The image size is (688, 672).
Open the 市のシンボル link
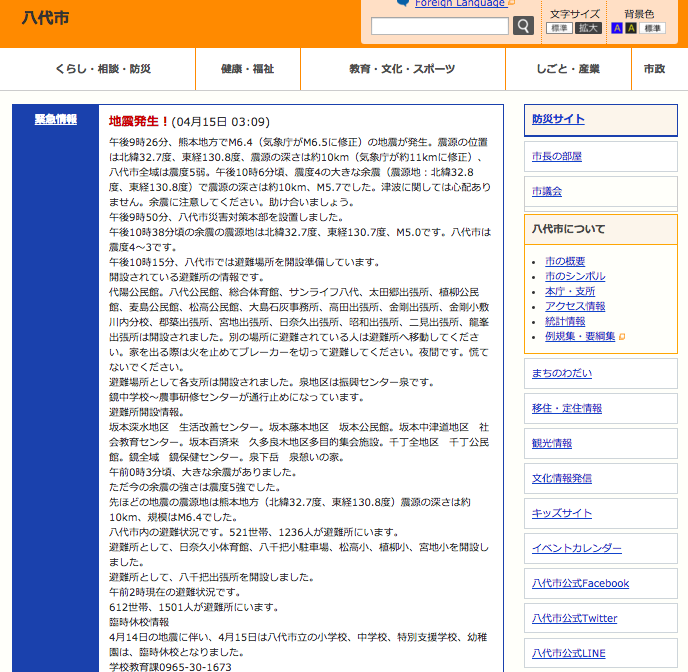[575, 276]
